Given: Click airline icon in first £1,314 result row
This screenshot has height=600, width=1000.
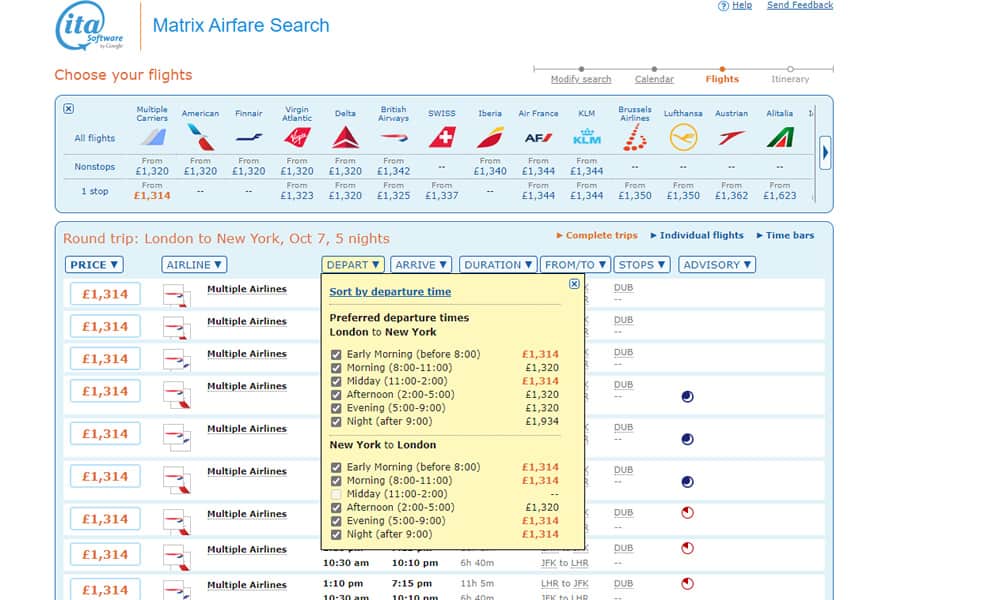Looking at the screenshot, I should 177,296.
